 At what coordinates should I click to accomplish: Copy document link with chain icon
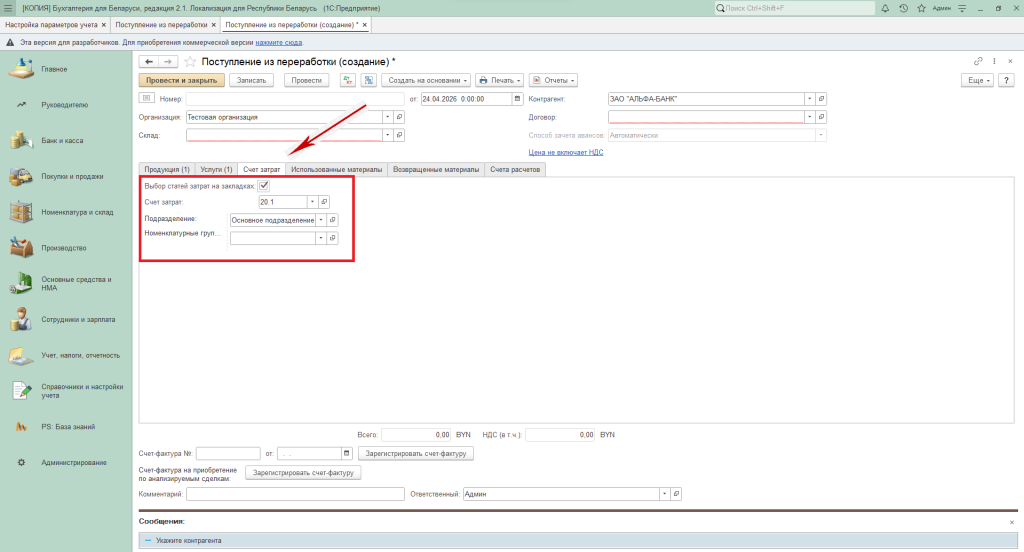point(979,62)
